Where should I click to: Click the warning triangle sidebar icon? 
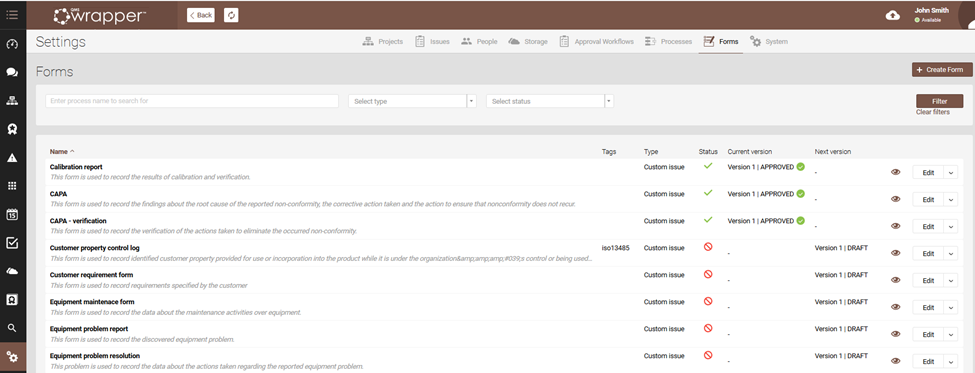[12, 158]
